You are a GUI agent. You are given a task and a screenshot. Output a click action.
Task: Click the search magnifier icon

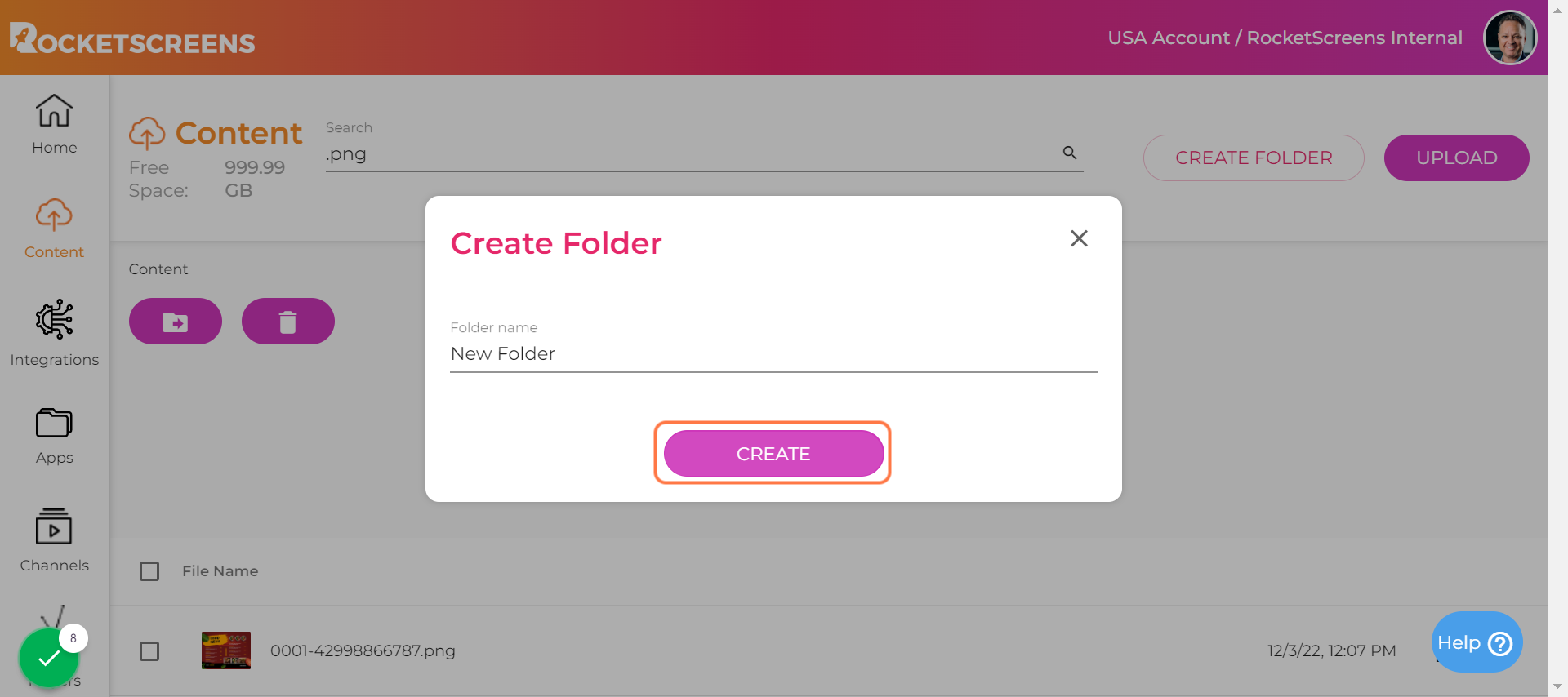click(1069, 153)
